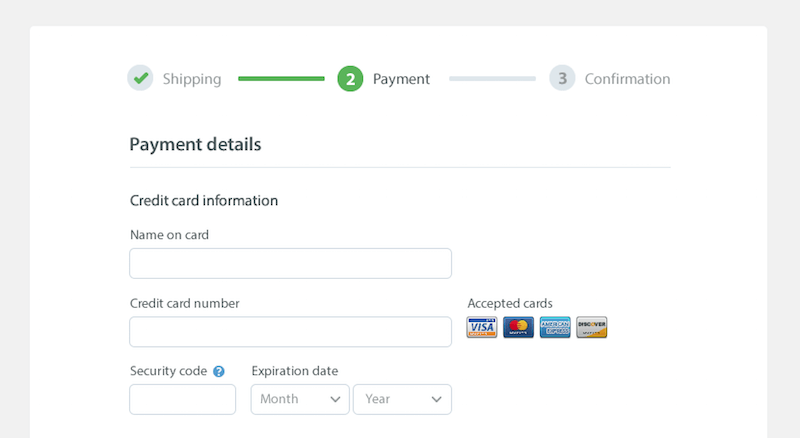Go back to the Shipping step

pos(192,79)
